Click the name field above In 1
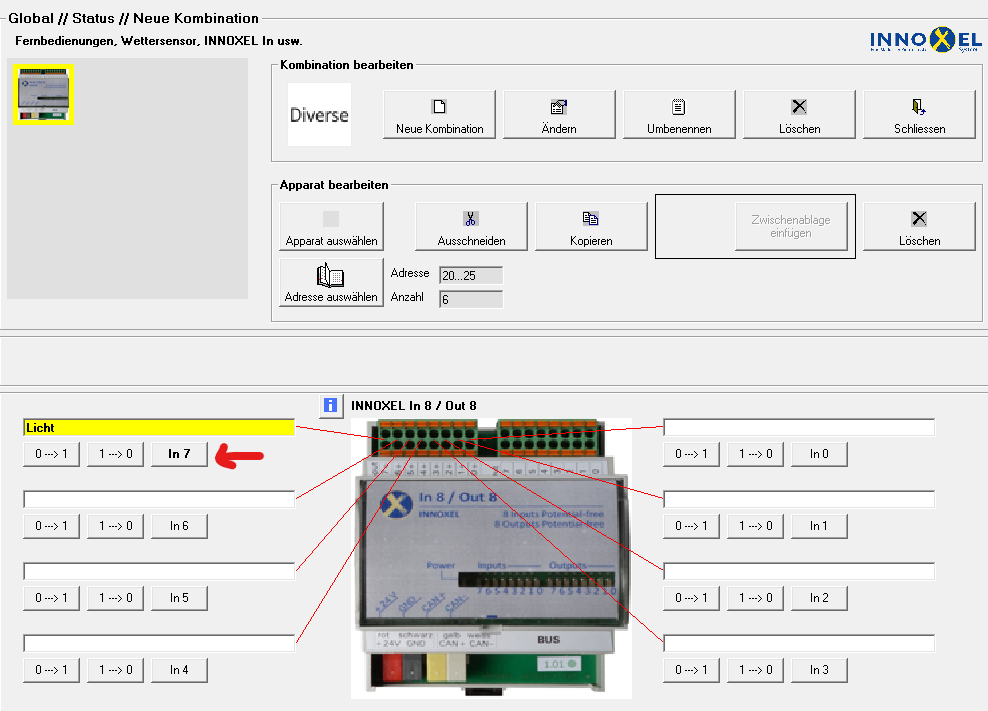 [799, 499]
